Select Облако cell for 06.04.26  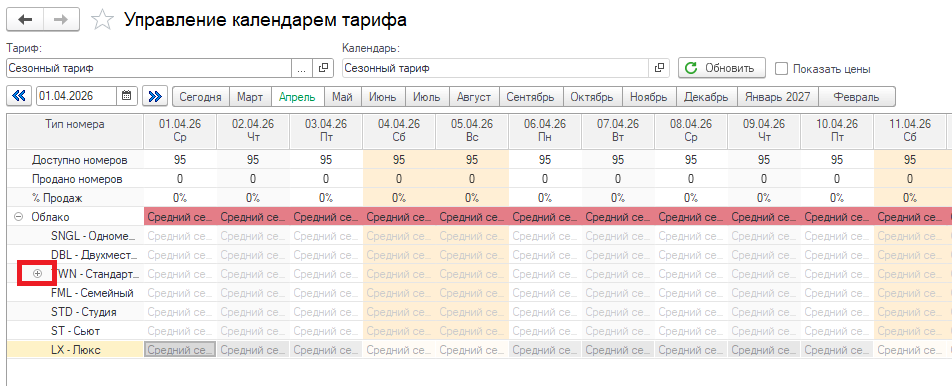pos(545,217)
